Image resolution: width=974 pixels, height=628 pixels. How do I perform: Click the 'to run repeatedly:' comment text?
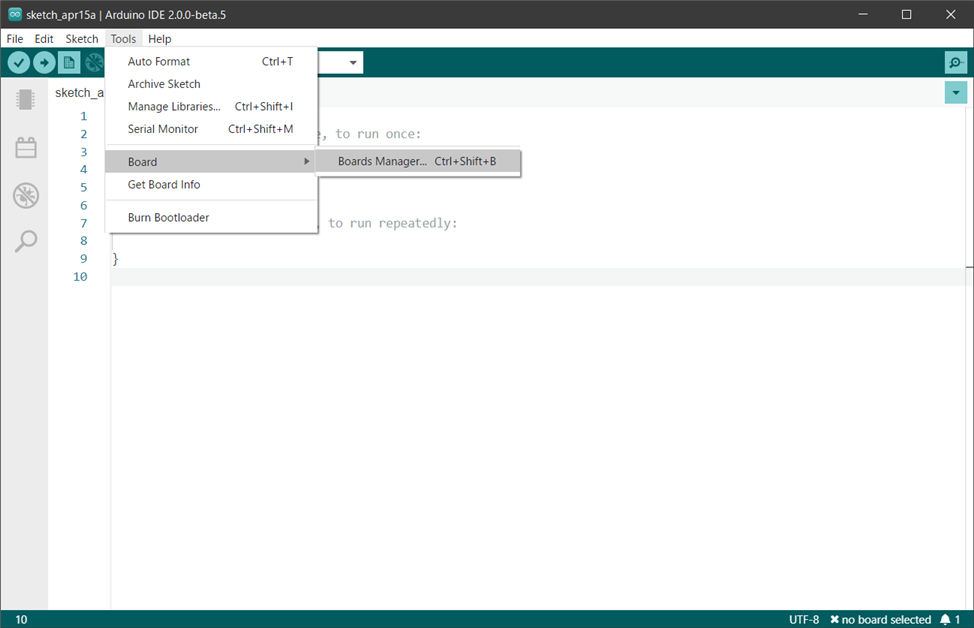click(393, 223)
